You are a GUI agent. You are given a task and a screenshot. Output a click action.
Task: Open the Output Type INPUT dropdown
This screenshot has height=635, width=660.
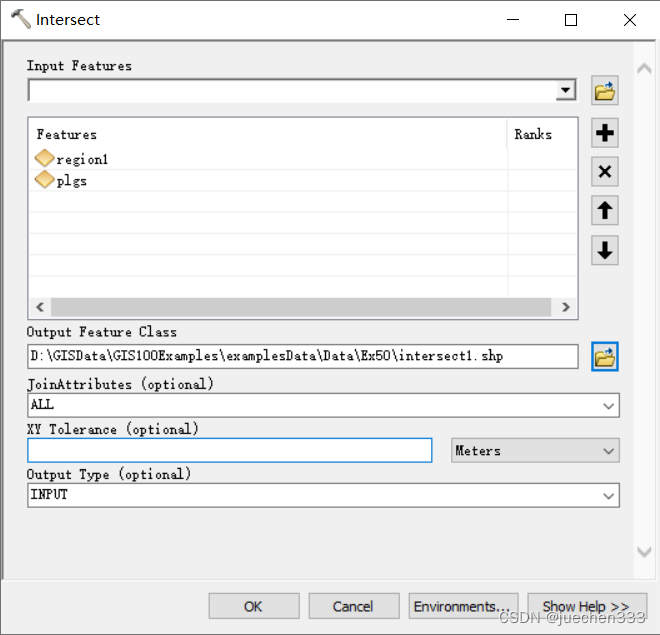tap(608, 496)
